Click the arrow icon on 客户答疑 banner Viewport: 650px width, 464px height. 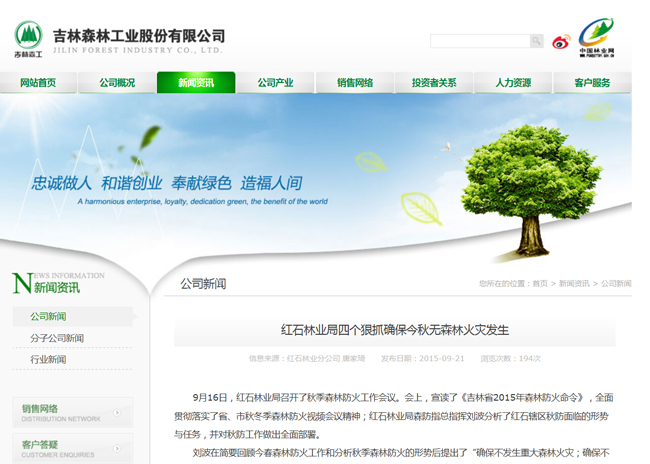[x=117, y=448]
